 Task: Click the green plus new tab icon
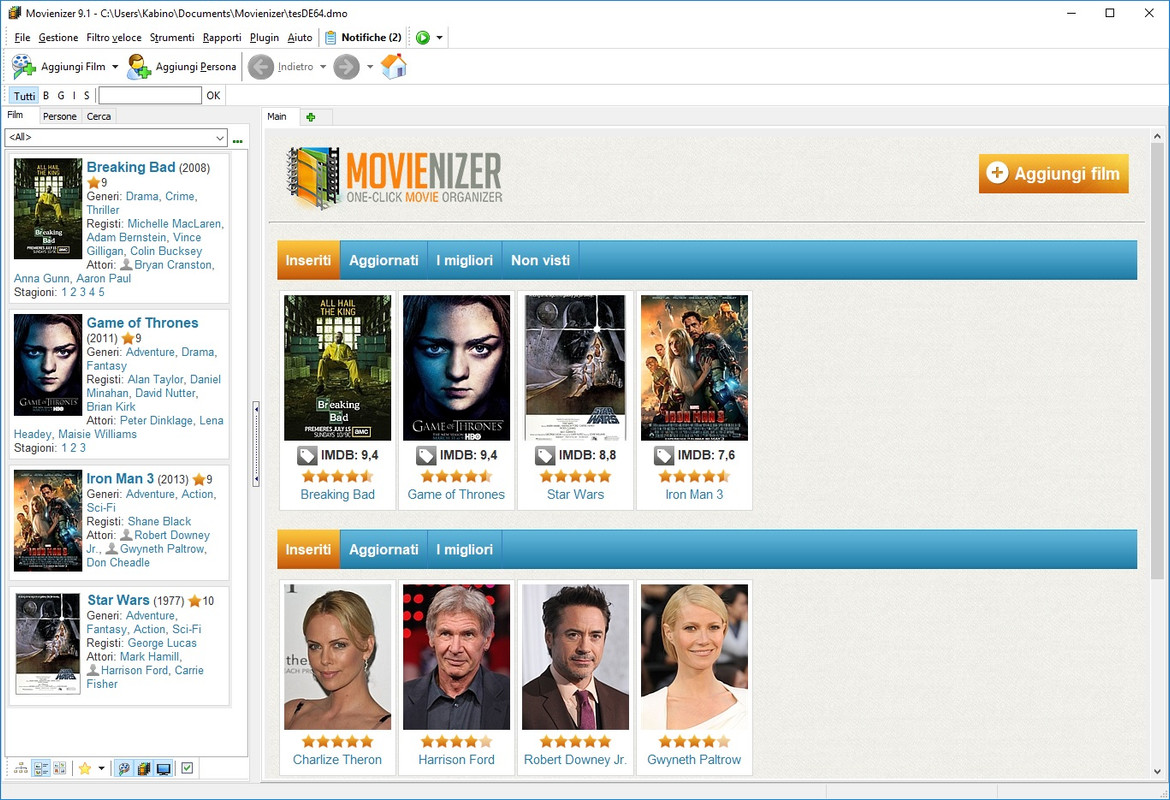click(x=310, y=117)
